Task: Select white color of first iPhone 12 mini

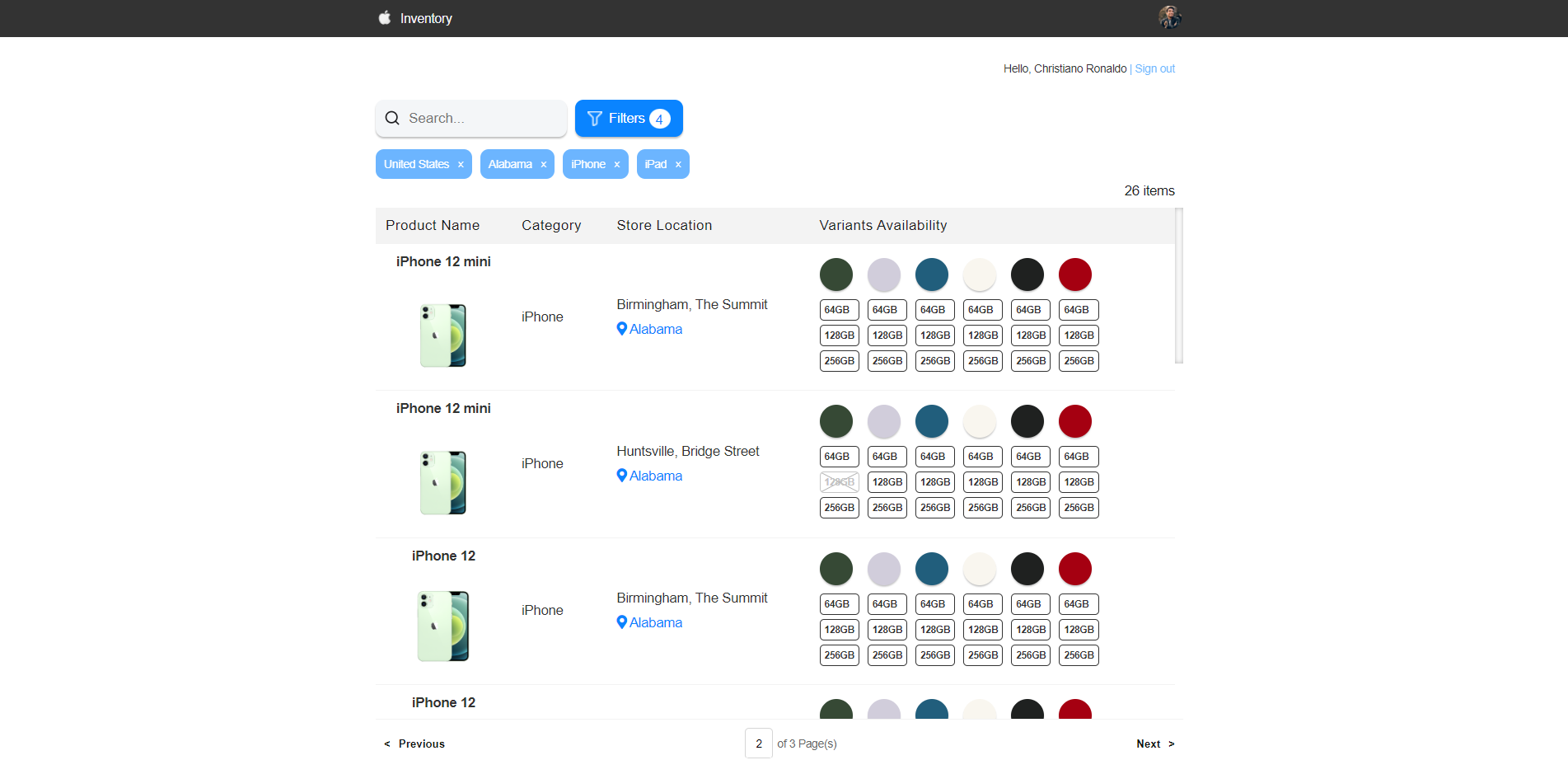Action: point(980,274)
